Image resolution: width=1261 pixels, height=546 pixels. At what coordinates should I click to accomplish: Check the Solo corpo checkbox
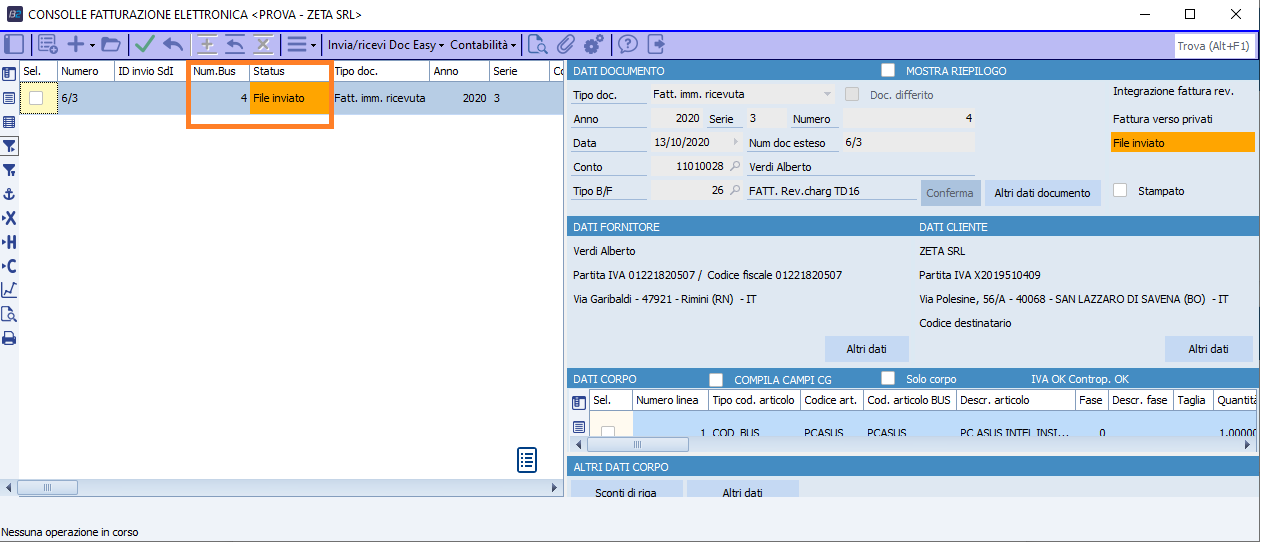coord(888,379)
